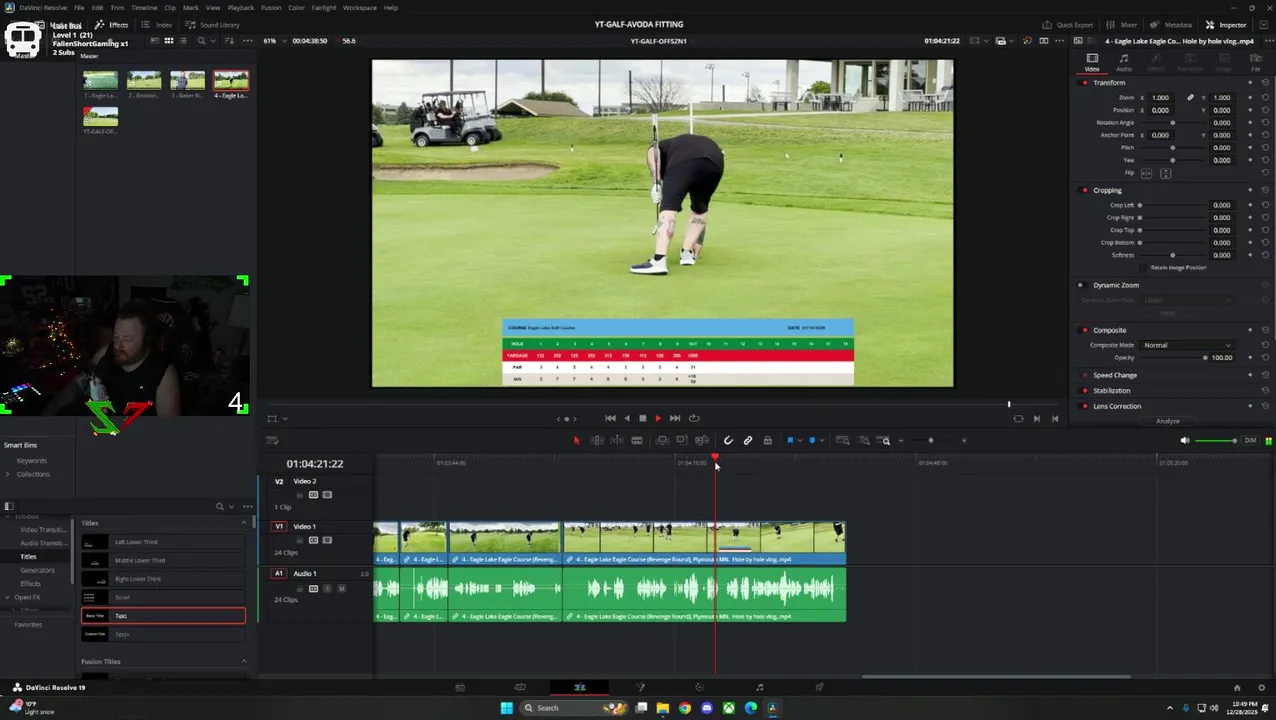Collapse the Titles list header chevron
This screenshot has width=1276, height=720.
[x=243, y=523]
